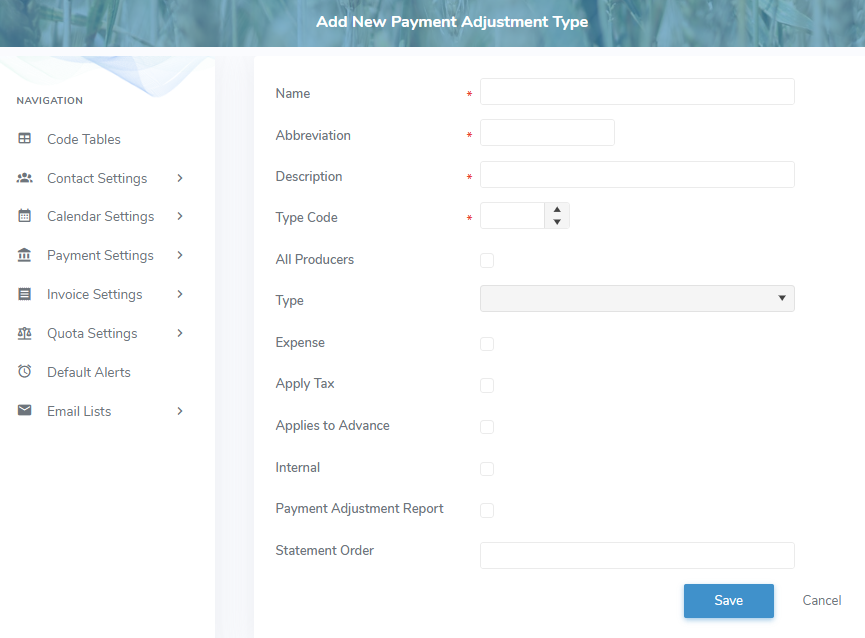Click the Payment Settings bank icon
Image resolution: width=865 pixels, height=638 pixels.
(x=25, y=255)
